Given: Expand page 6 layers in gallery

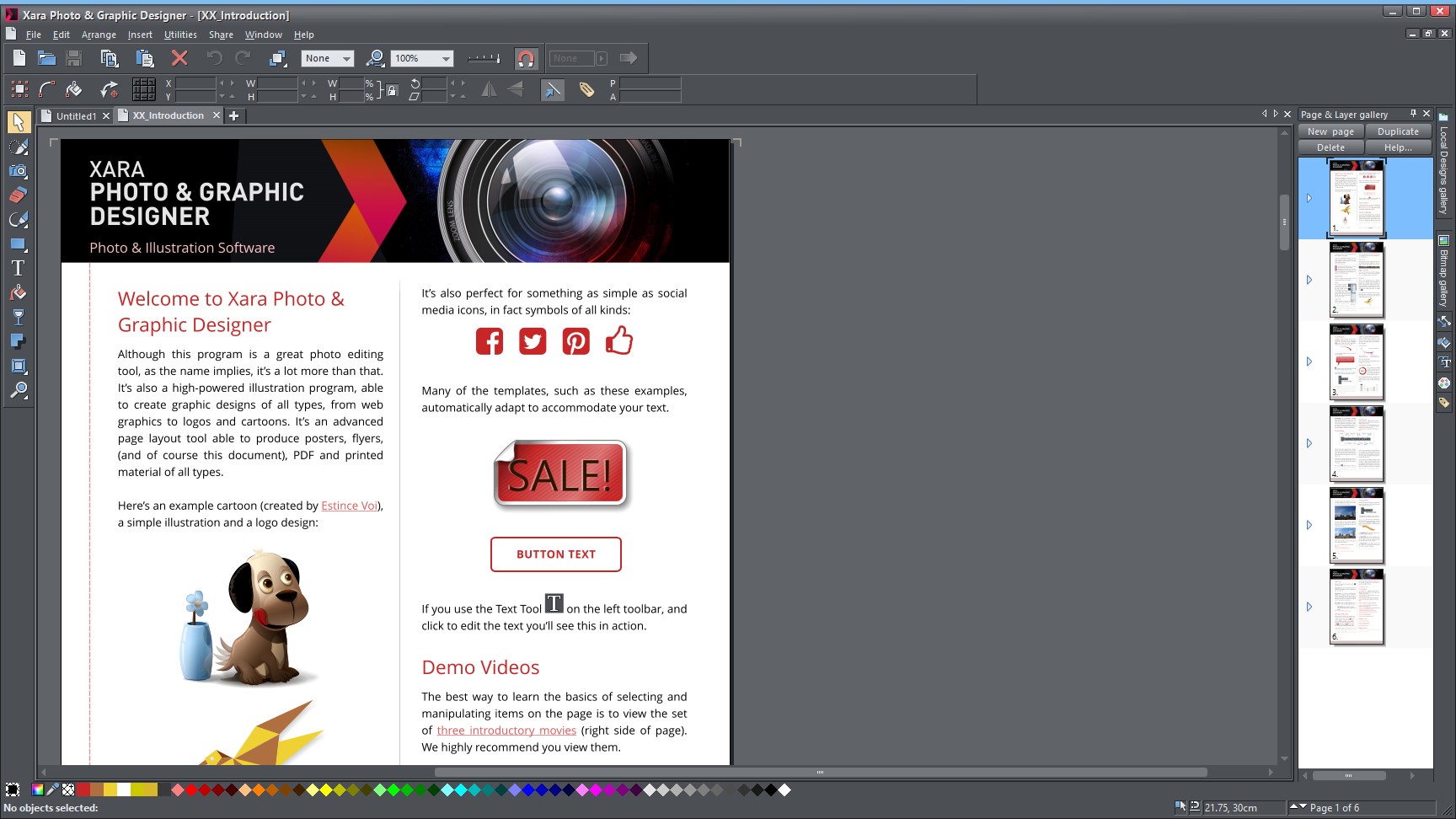Looking at the screenshot, I should coord(1309,607).
